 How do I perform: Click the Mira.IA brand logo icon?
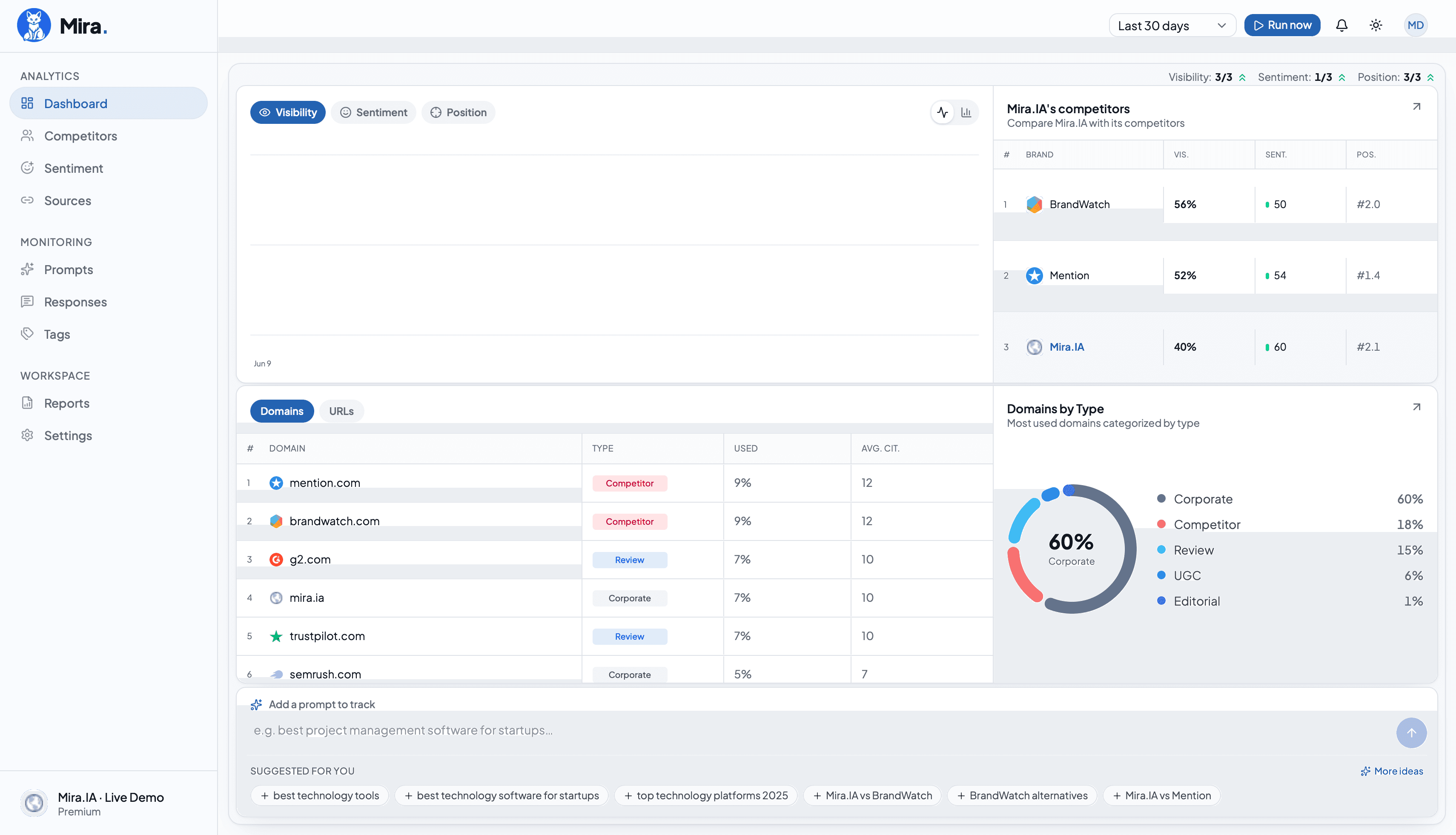(1035, 347)
